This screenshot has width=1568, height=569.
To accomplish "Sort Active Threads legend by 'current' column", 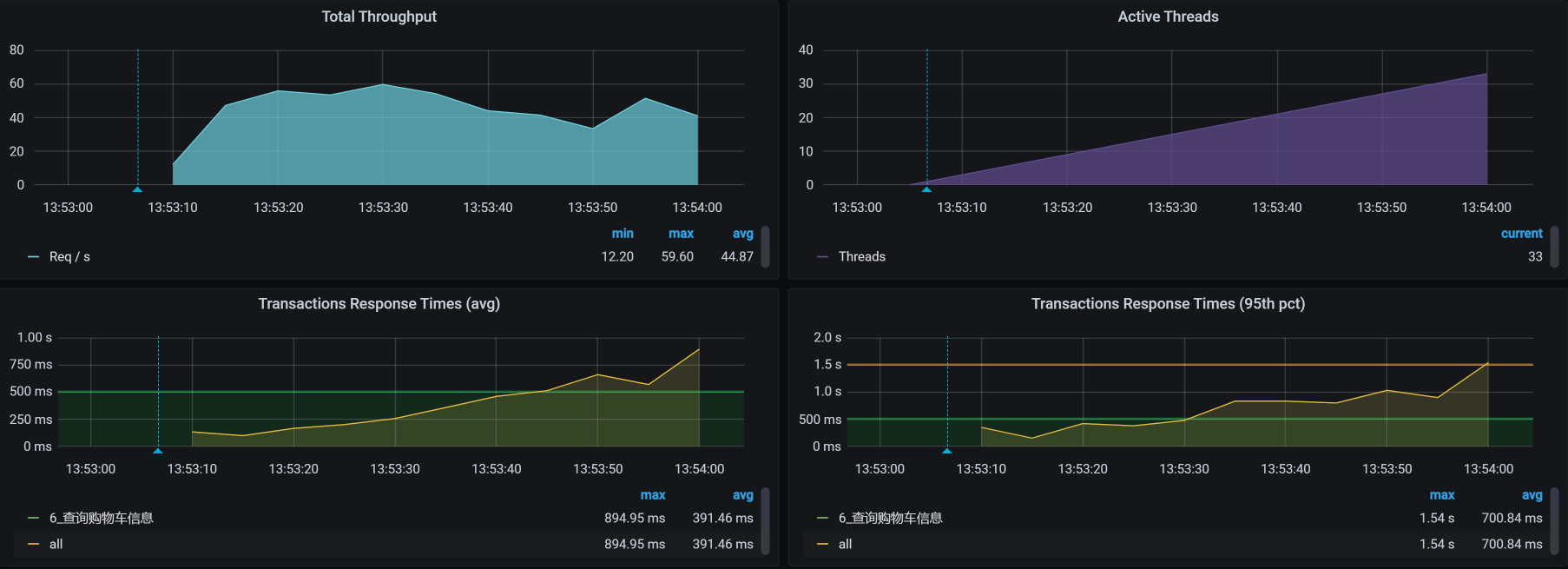I will tap(1521, 234).
